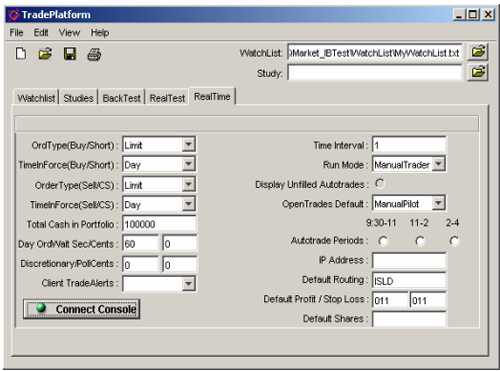Click the New document toolbar icon
The height and width of the screenshot is (371, 500).
21,54
